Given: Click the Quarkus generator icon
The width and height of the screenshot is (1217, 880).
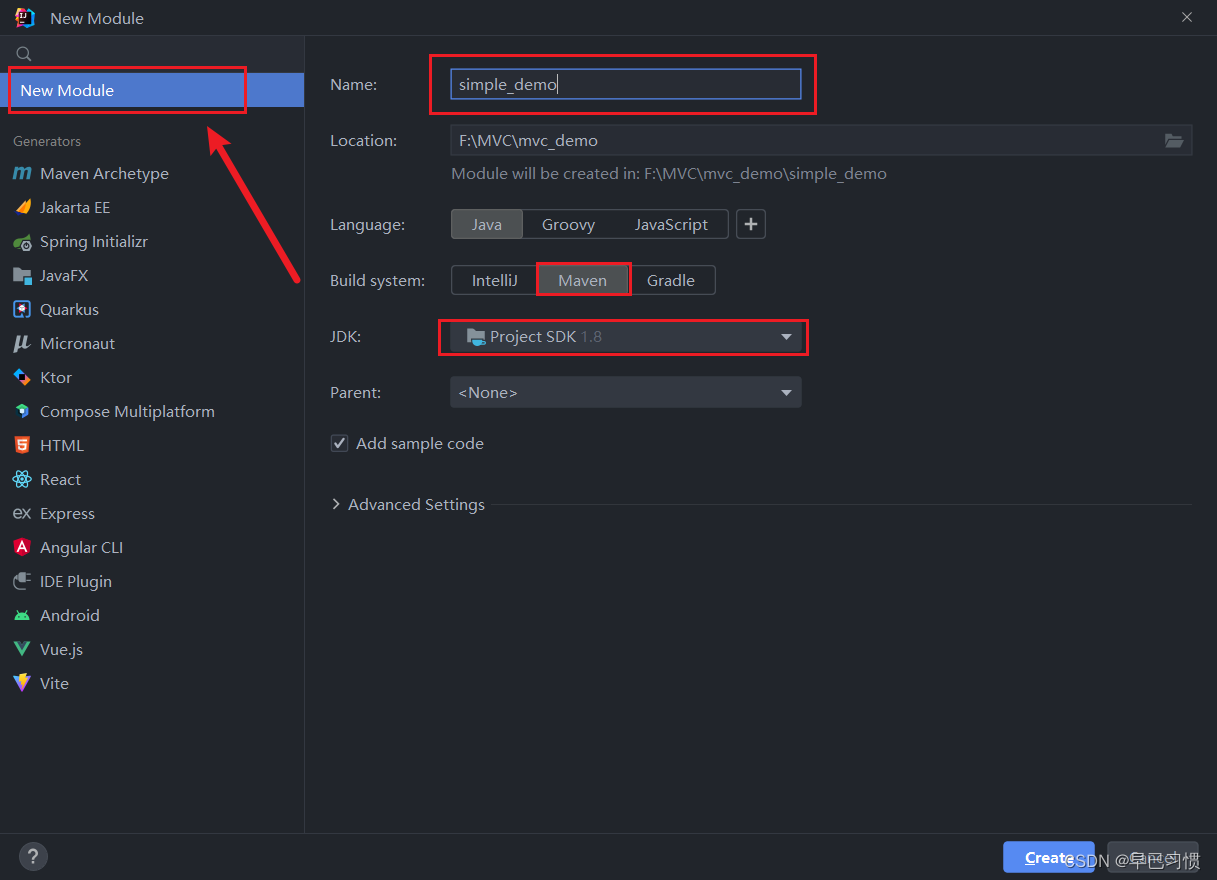Looking at the screenshot, I should tap(22, 309).
